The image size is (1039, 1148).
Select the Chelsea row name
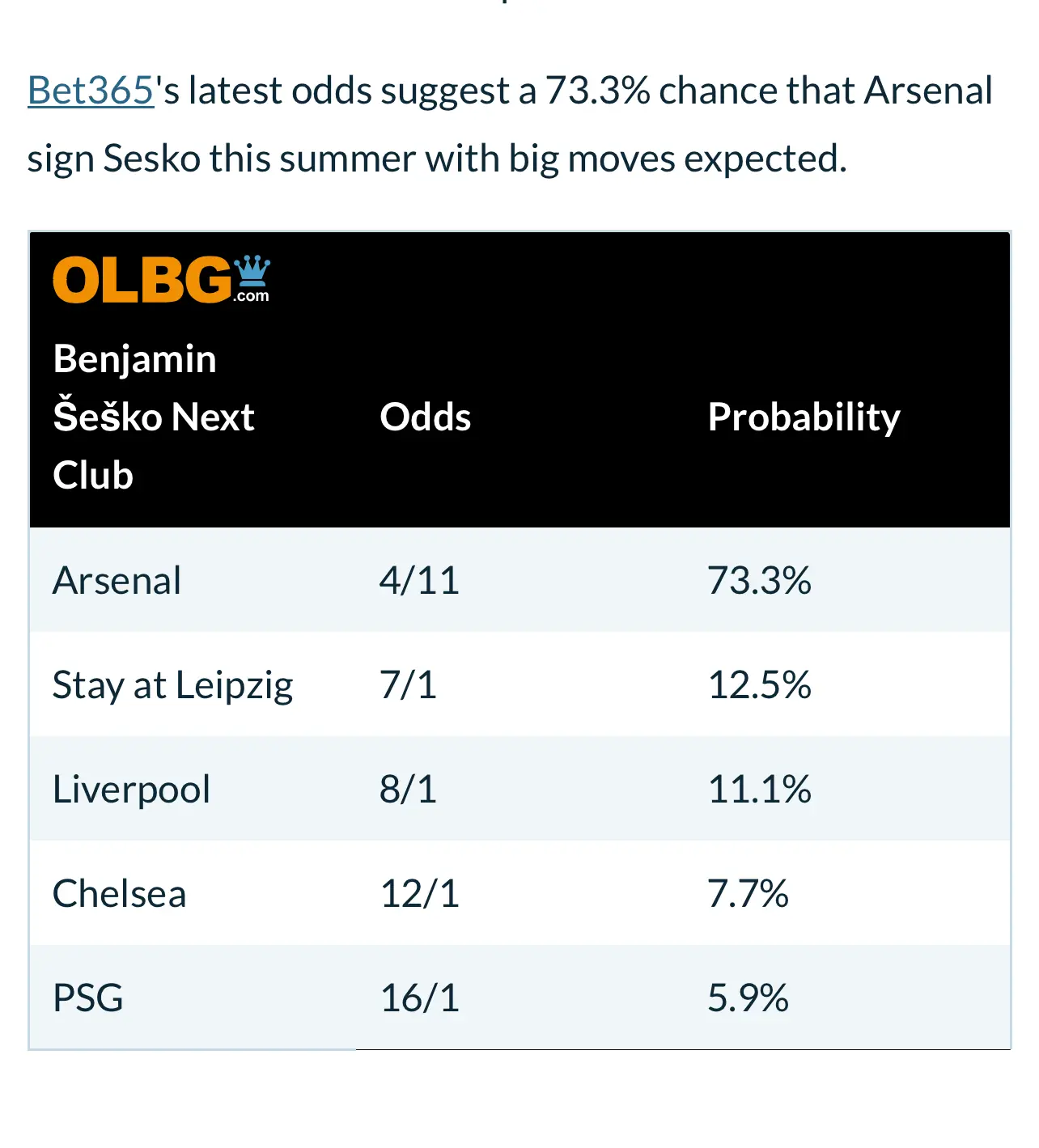coord(119,893)
